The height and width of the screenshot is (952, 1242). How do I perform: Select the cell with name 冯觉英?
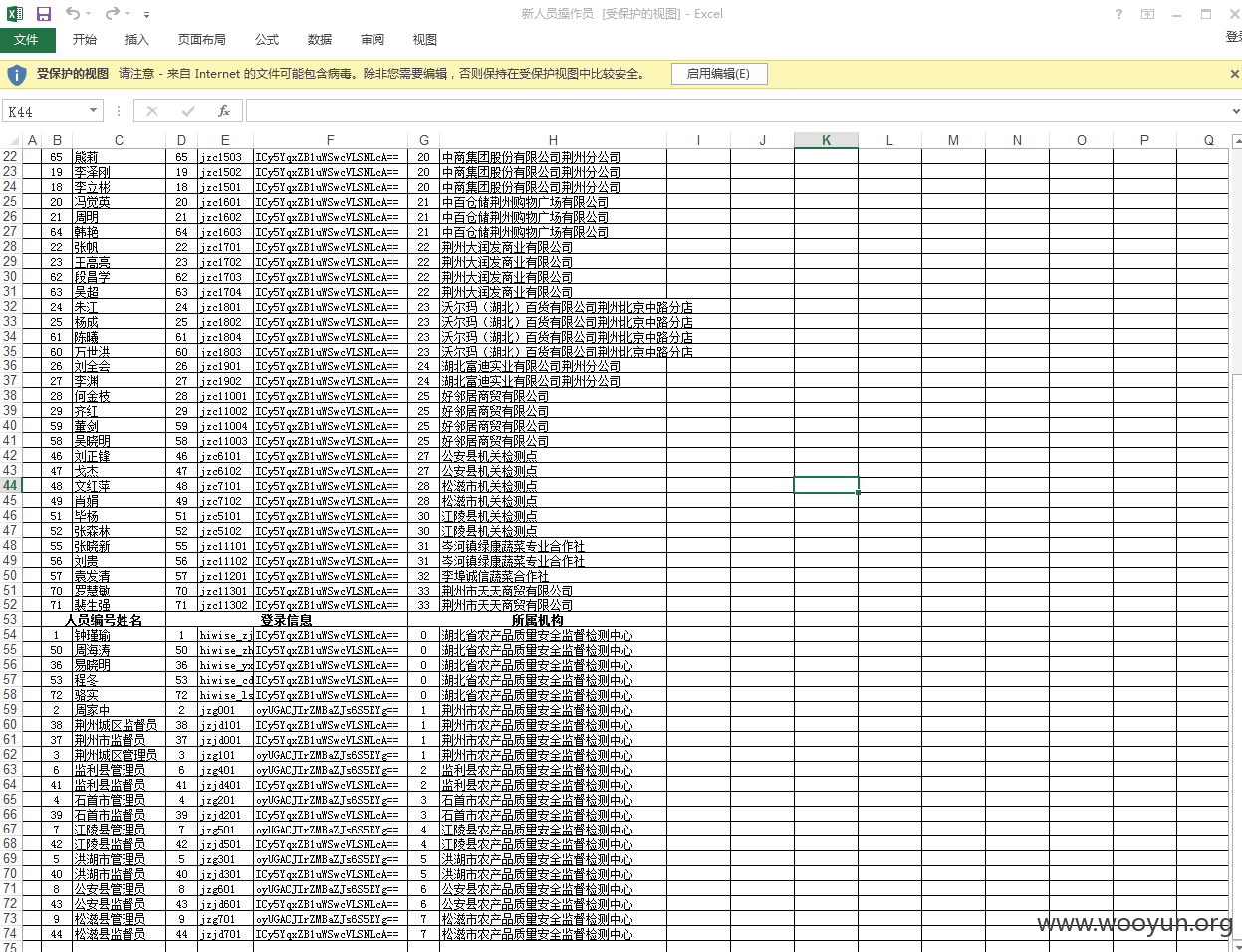pos(119,202)
